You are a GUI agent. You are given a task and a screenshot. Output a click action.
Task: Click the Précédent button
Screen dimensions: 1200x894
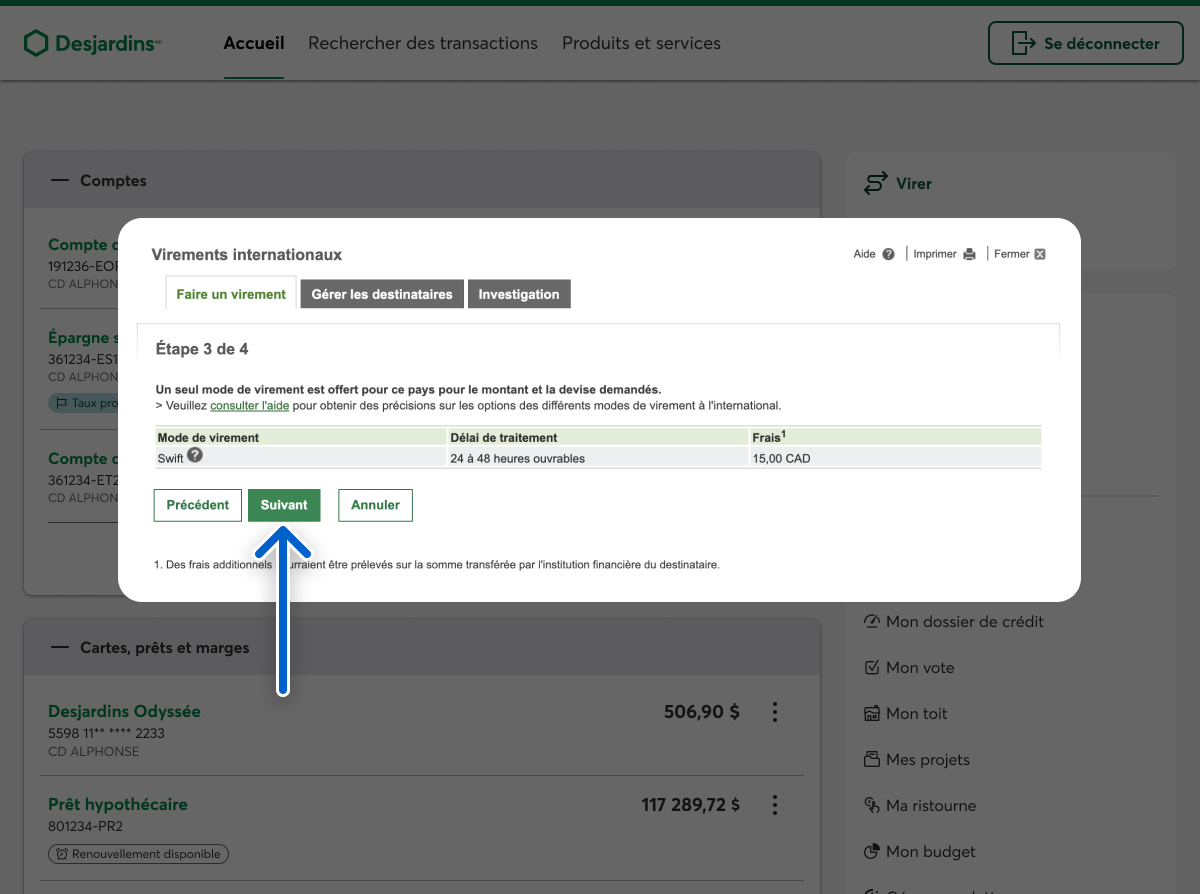(198, 505)
